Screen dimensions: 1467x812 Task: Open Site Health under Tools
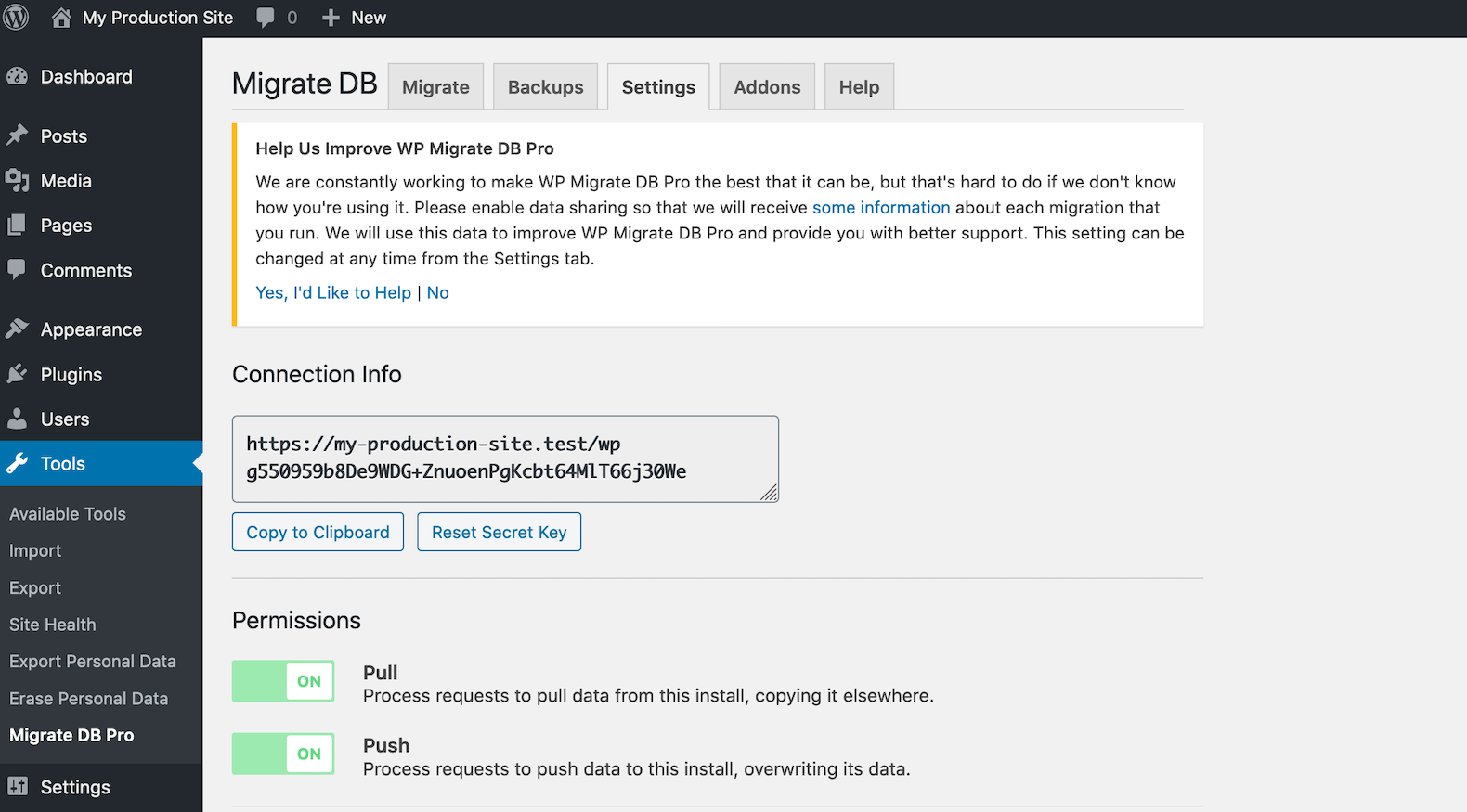pyautogui.click(x=53, y=625)
